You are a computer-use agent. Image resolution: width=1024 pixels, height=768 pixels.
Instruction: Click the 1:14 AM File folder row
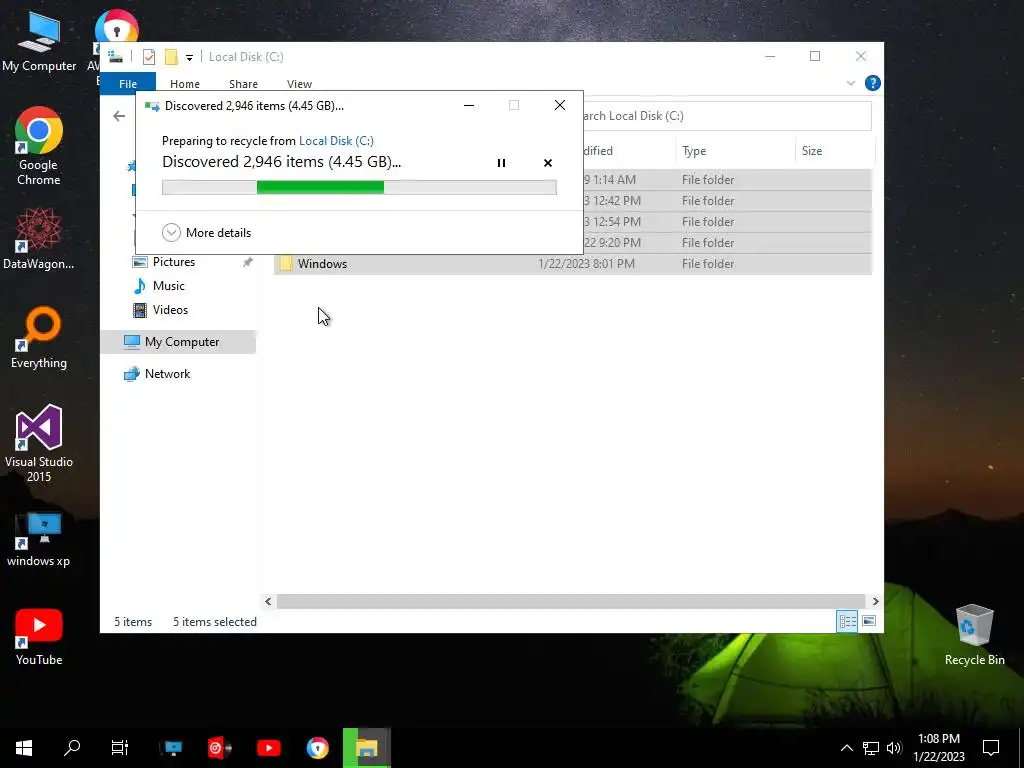tap(728, 180)
